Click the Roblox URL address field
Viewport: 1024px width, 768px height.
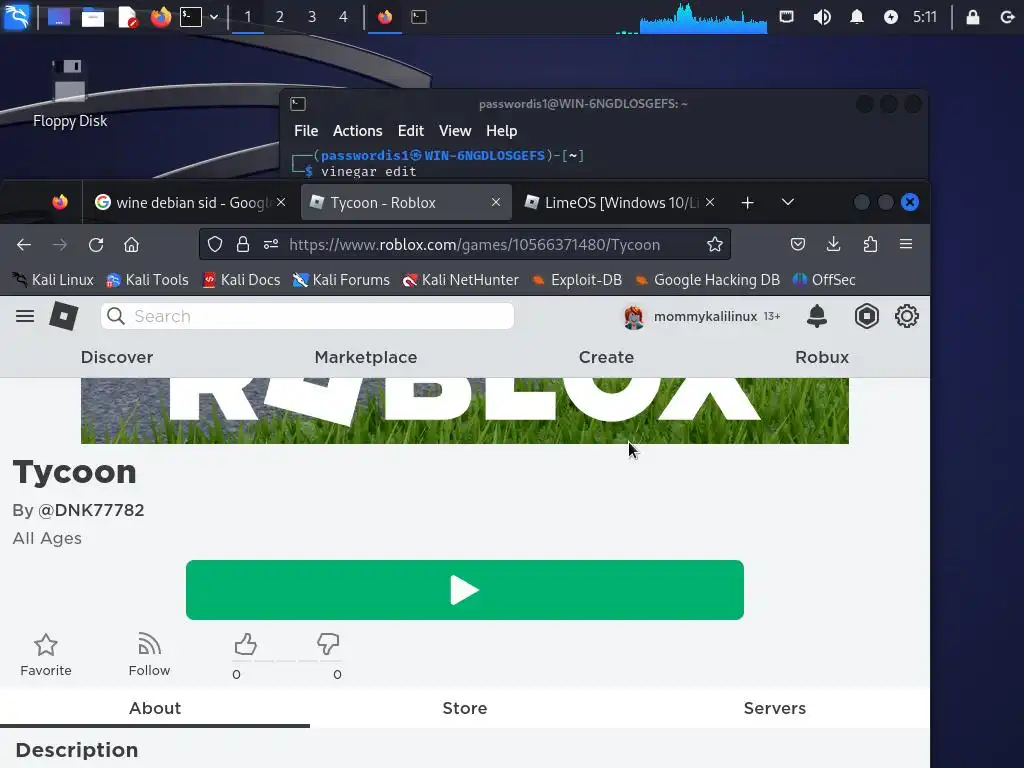click(x=474, y=244)
